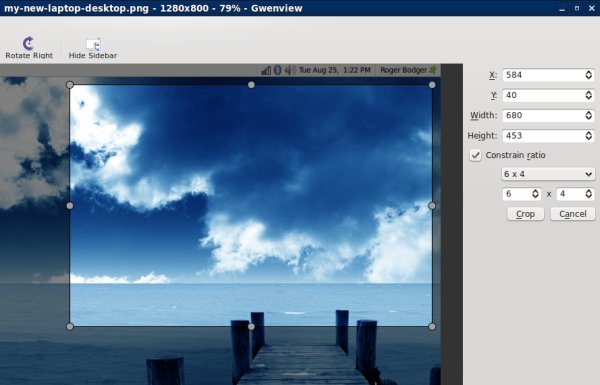Toggle the Constrain ratio checkbox
This screenshot has width=600, height=385.
click(x=475, y=155)
